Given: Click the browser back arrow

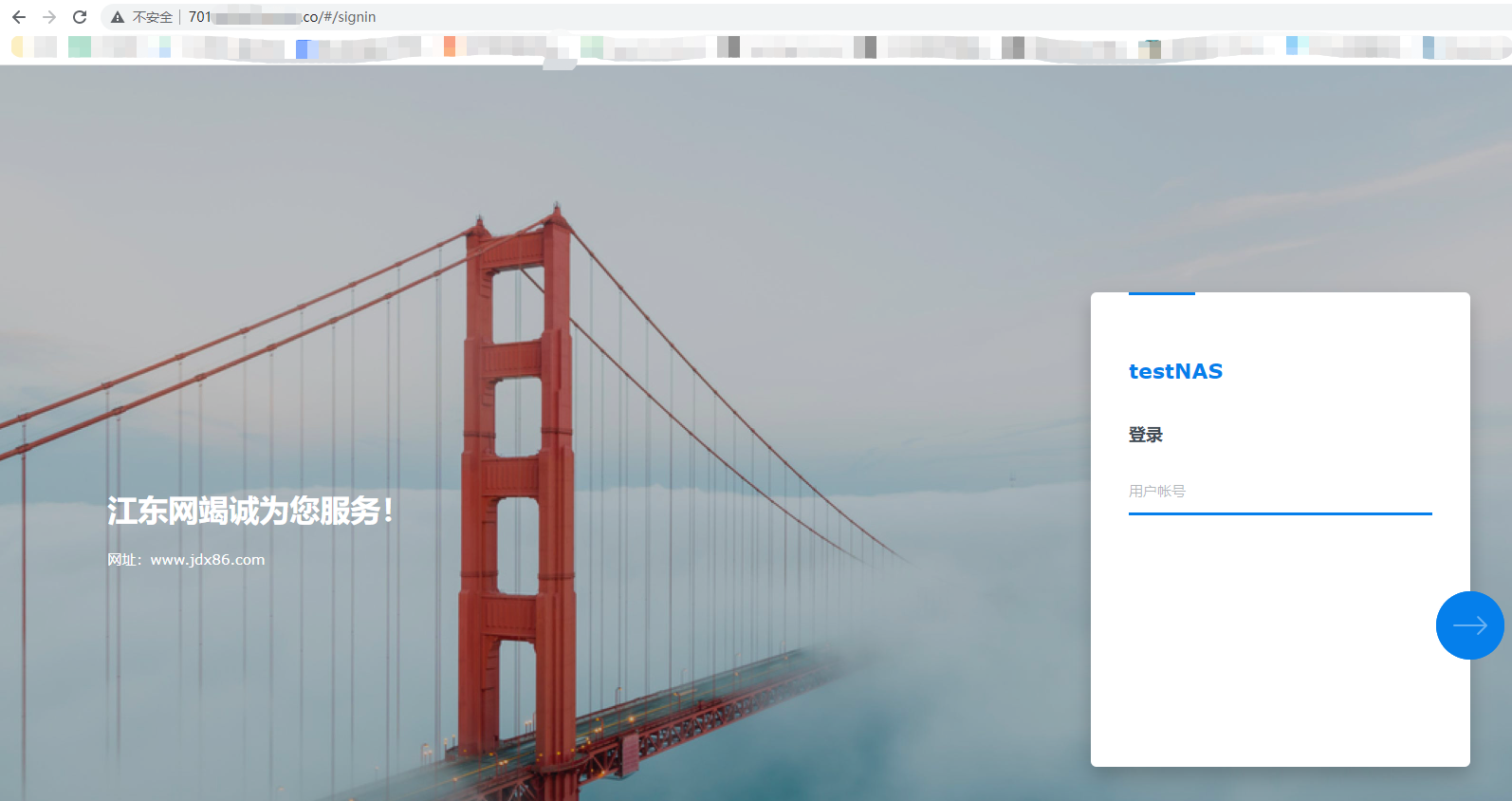Looking at the screenshot, I should pos(19,17).
